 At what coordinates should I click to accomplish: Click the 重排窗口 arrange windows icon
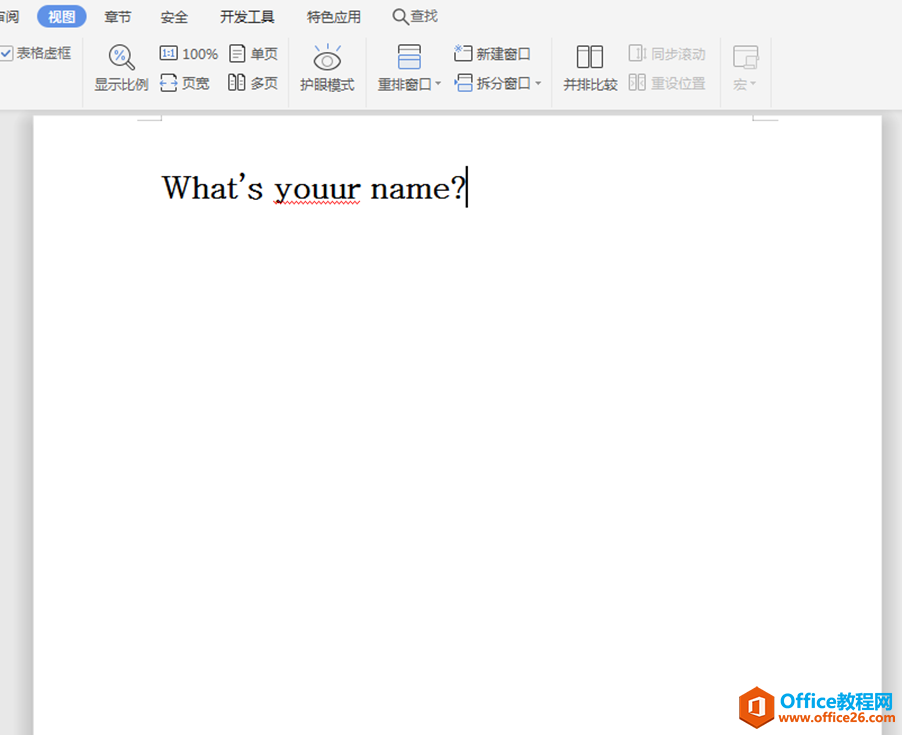[x=409, y=57]
